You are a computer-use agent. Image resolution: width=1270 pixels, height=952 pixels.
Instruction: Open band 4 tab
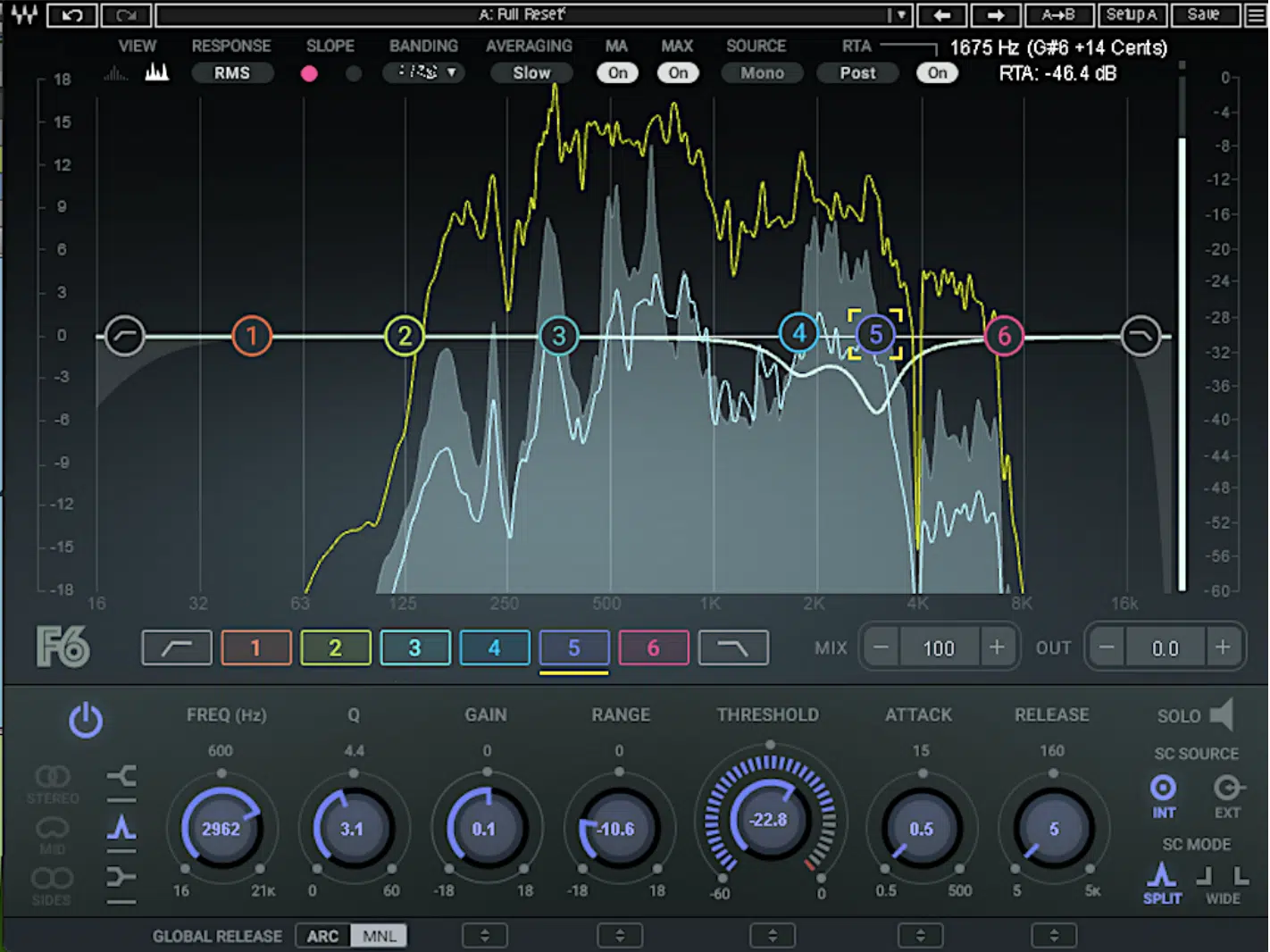[x=495, y=648]
